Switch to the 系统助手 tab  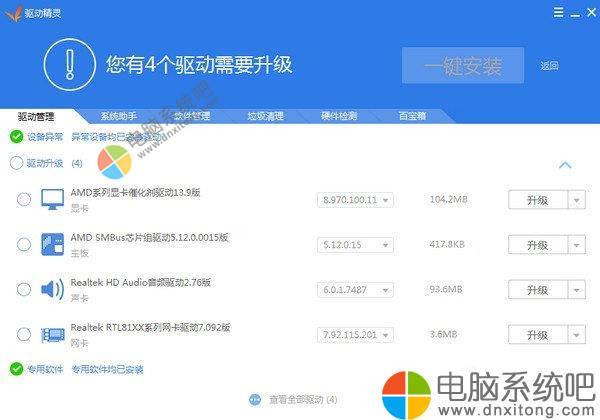[119, 116]
